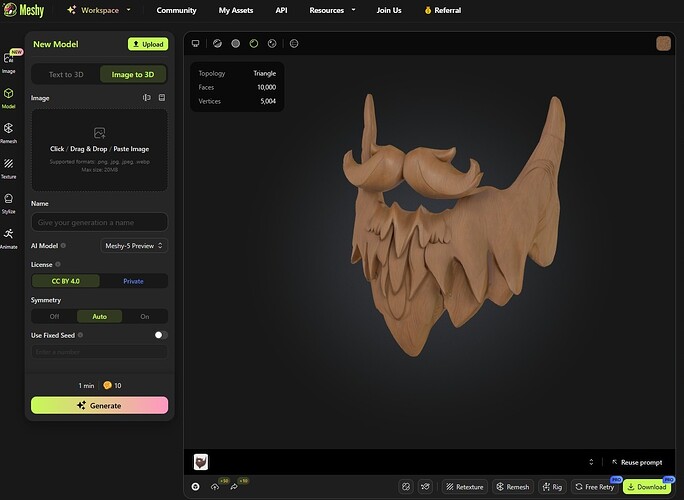Choose the Private license option
Viewport: 684px width, 500px height.
[x=133, y=281]
